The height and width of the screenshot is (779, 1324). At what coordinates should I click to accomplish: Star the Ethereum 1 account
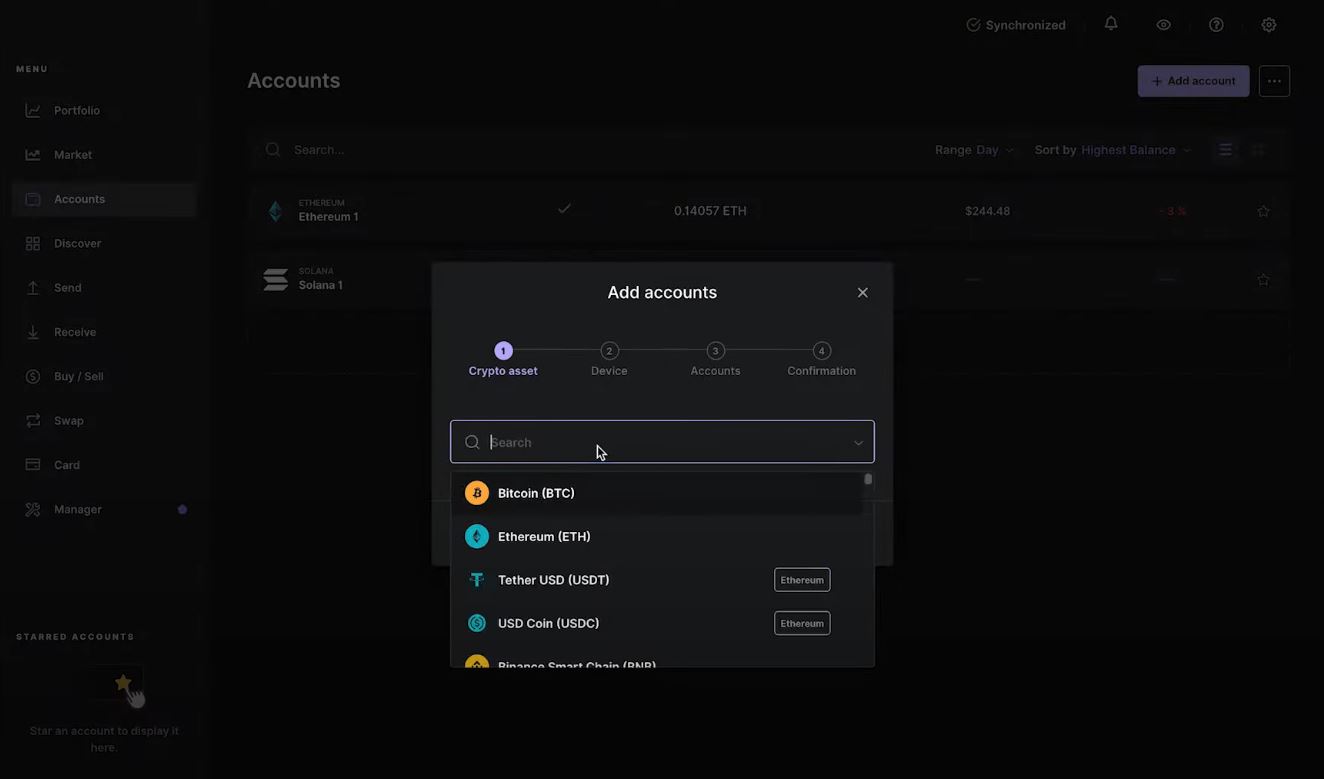[x=1263, y=211]
